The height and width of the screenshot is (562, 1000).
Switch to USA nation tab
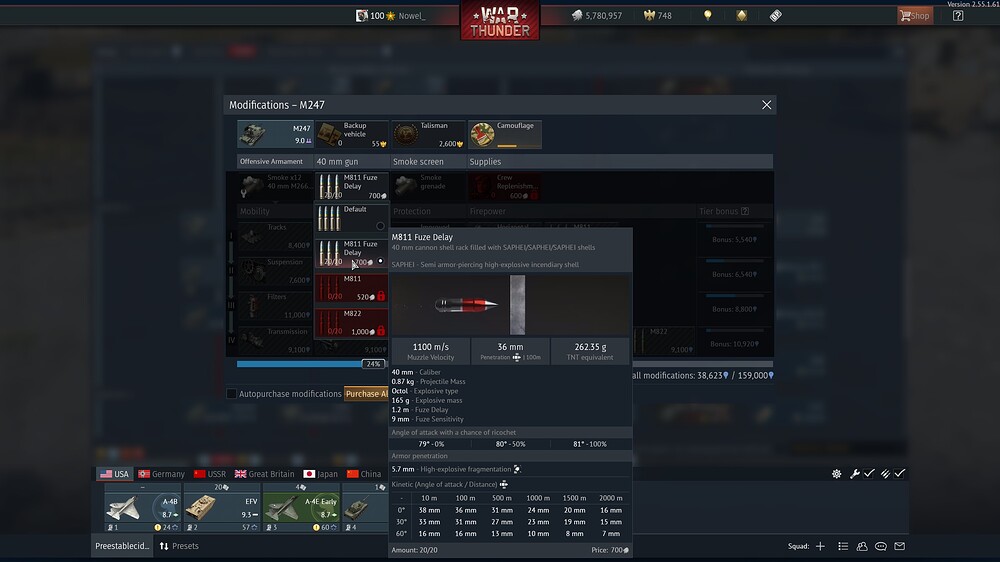coord(114,474)
